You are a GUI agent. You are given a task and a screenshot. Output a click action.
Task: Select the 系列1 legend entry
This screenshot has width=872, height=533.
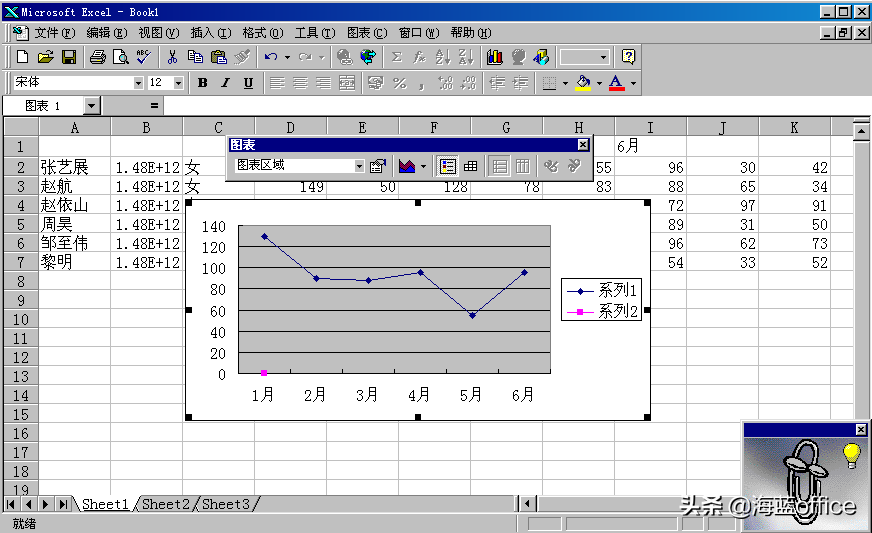(x=601, y=290)
